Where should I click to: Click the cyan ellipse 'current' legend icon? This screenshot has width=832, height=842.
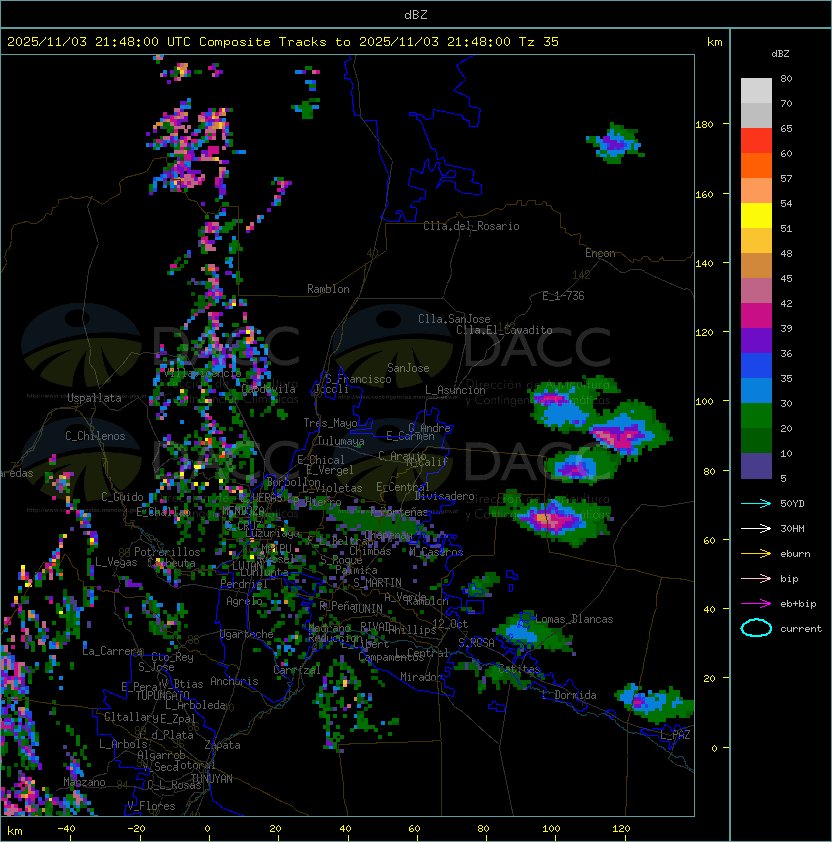[756, 628]
